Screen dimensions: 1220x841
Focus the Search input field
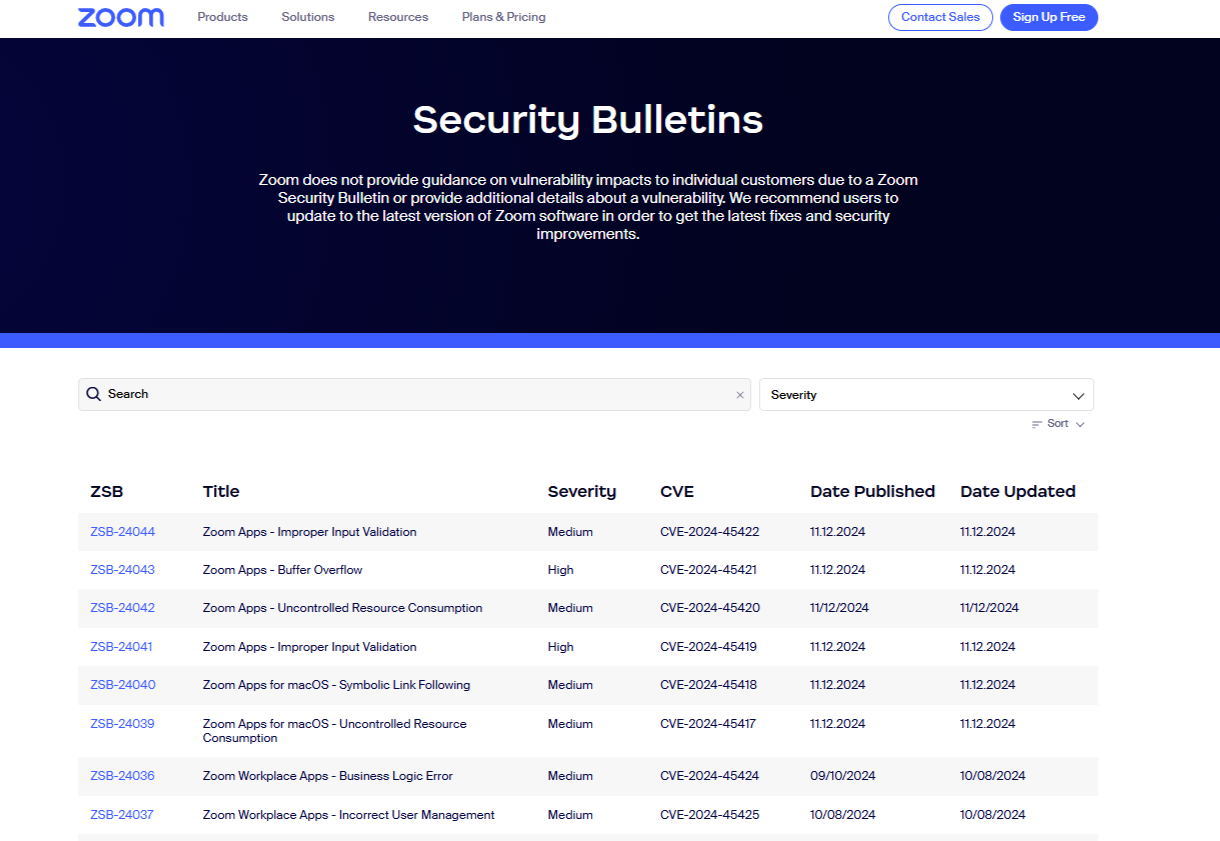[x=414, y=394]
